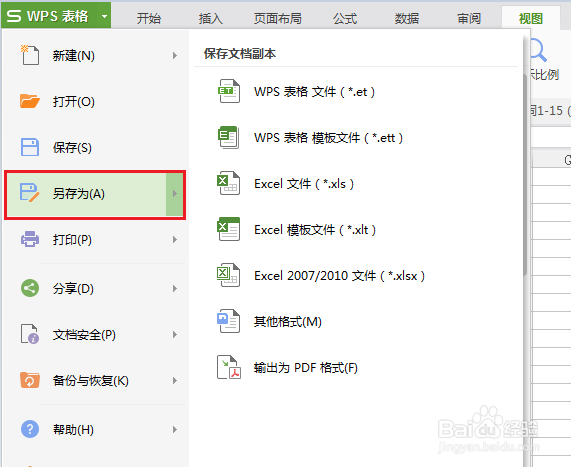Click the Save As pencil-disk icon

(29, 193)
